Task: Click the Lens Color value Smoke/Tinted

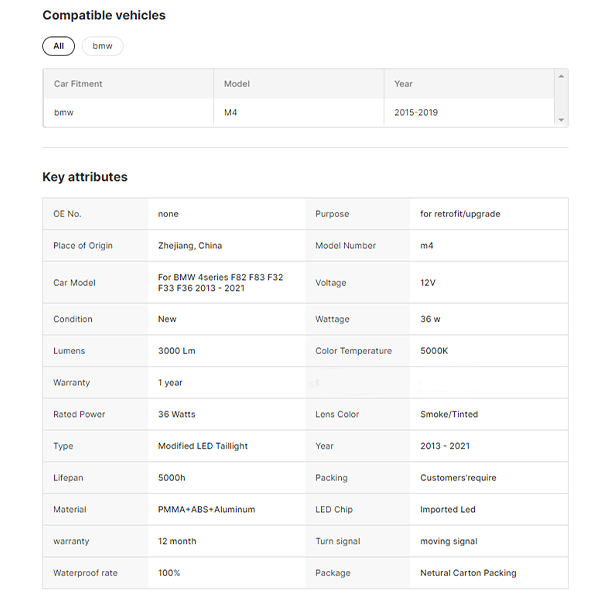Action: point(449,414)
